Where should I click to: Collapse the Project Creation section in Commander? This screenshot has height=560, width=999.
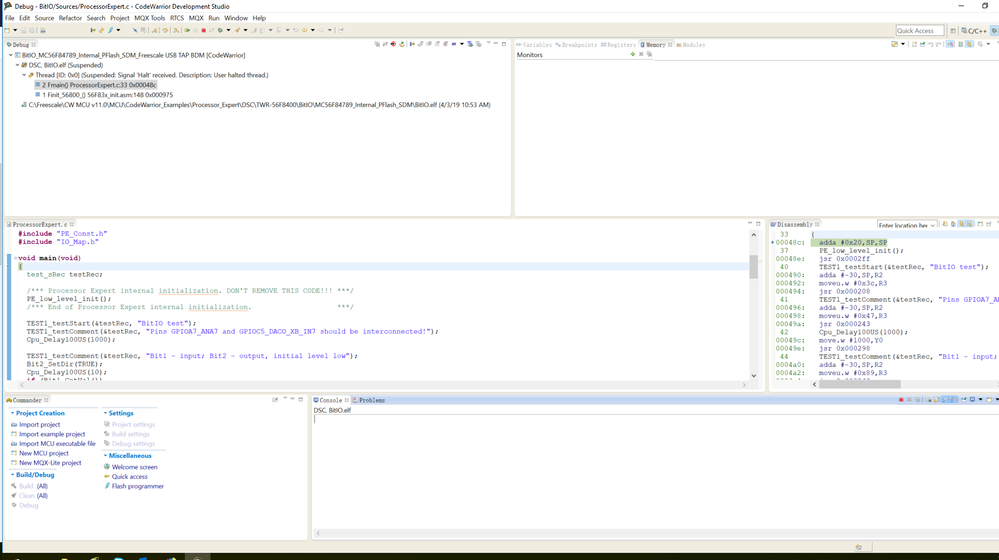coord(12,413)
